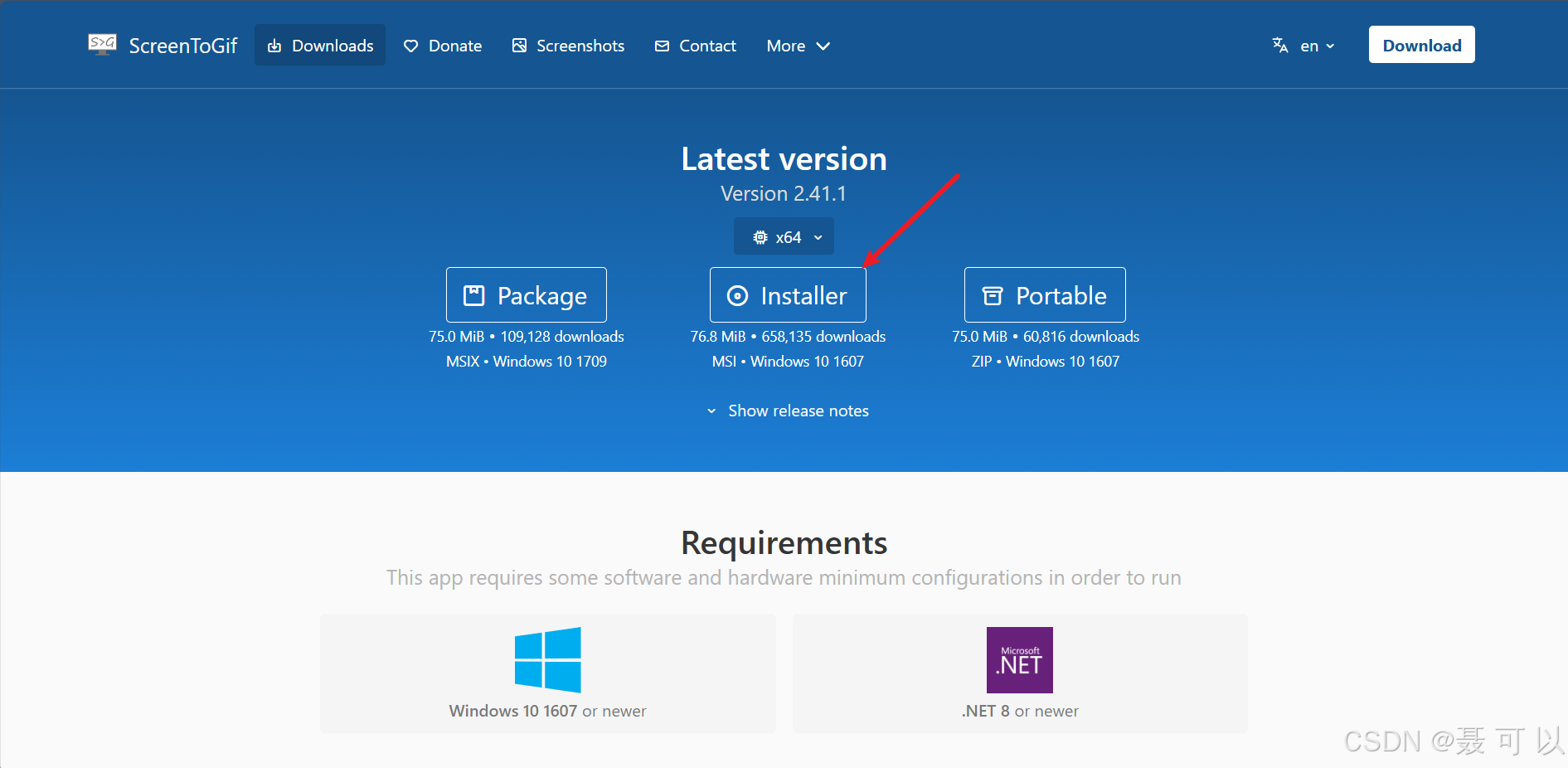Open the Screenshots page
The width and height of the screenshot is (1568, 768).
[568, 46]
